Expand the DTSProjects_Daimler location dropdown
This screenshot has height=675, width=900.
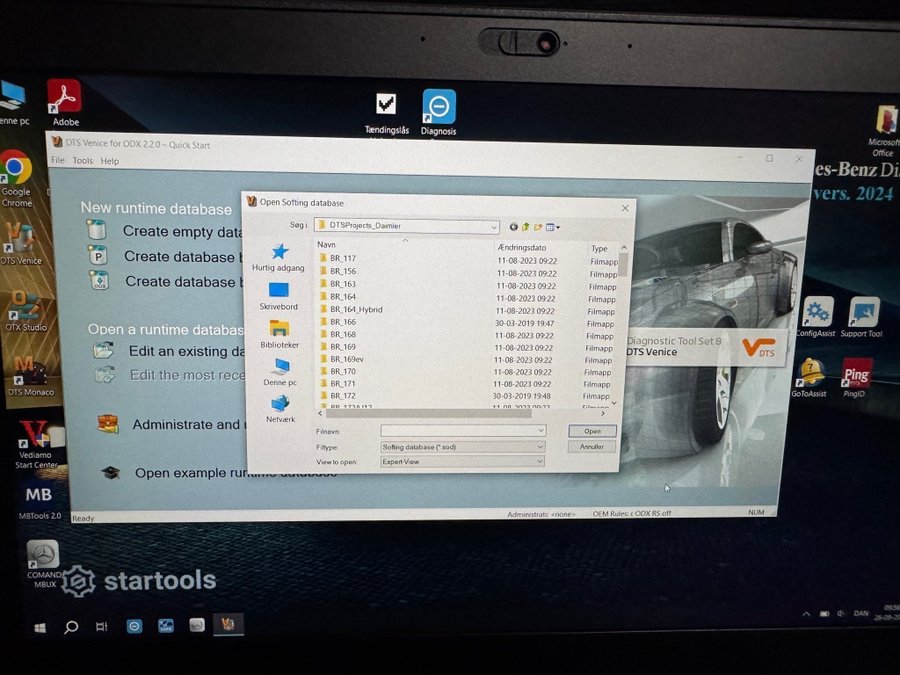point(494,227)
